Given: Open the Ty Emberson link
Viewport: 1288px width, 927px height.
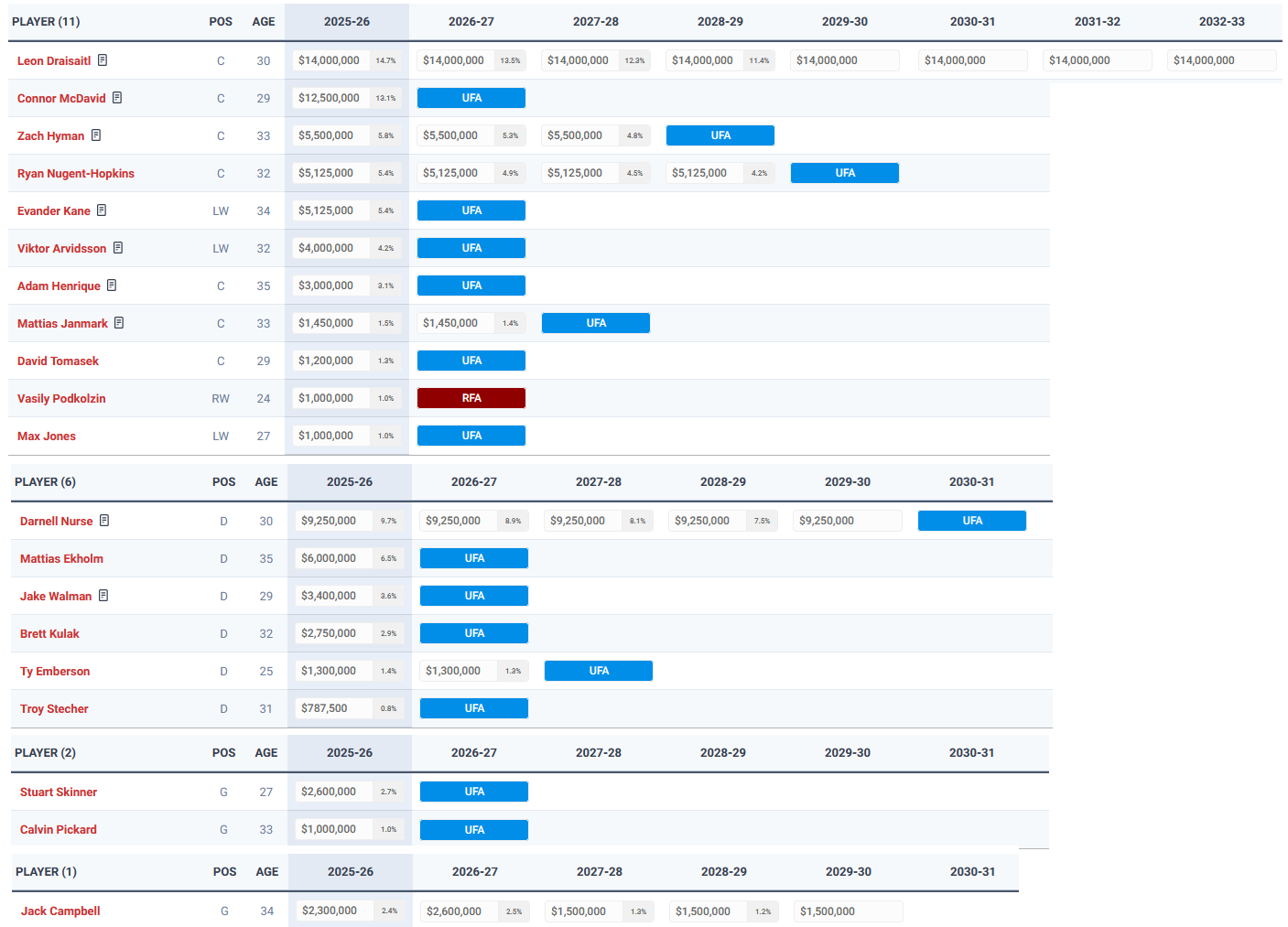Looking at the screenshot, I should pos(55,672).
